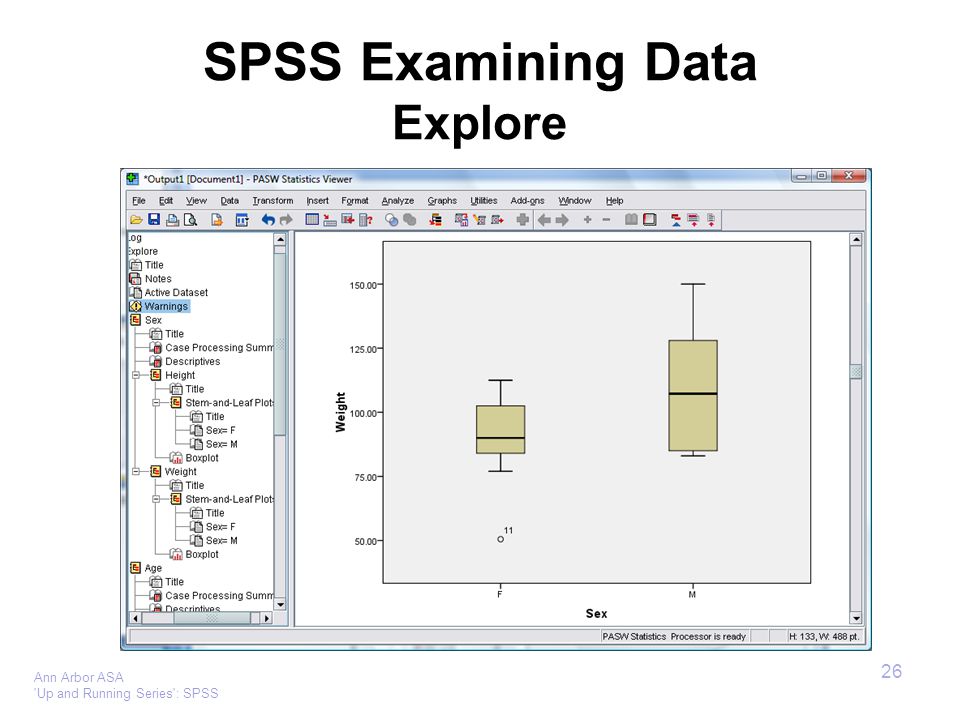Select the Sex heading in outline
Image resolution: width=960 pixels, height=720 pixels.
153,320
